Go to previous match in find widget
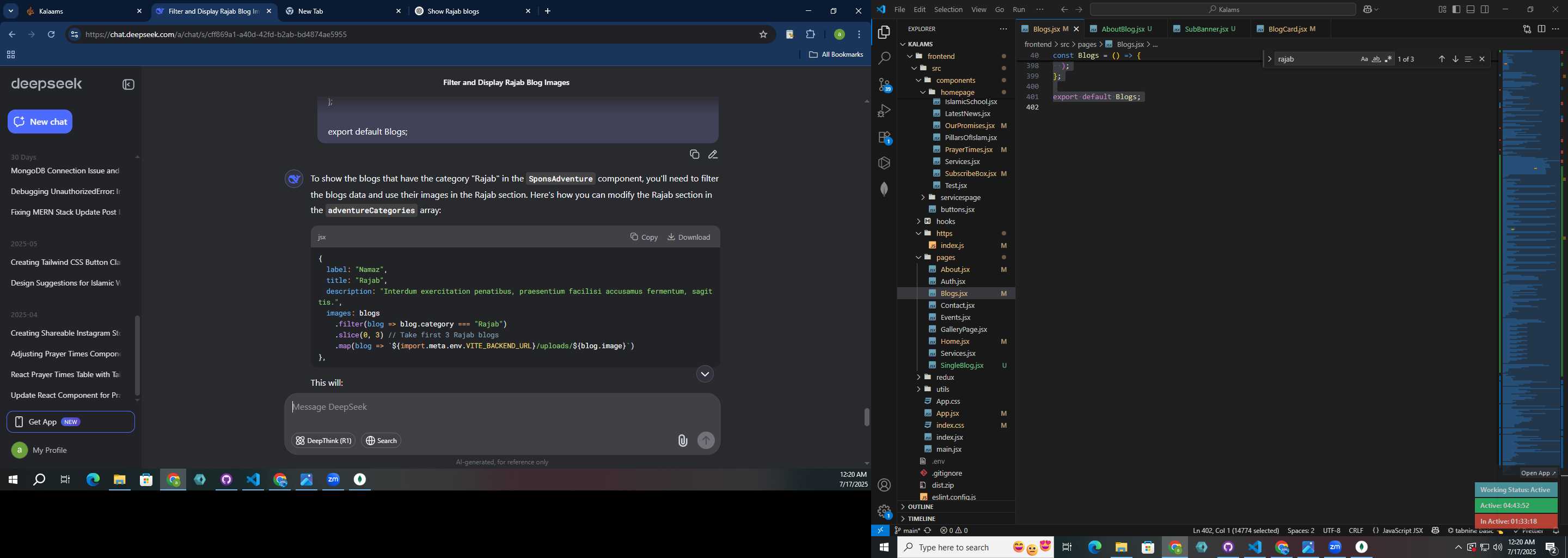This screenshot has width=1568, height=558. (1441, 59)
